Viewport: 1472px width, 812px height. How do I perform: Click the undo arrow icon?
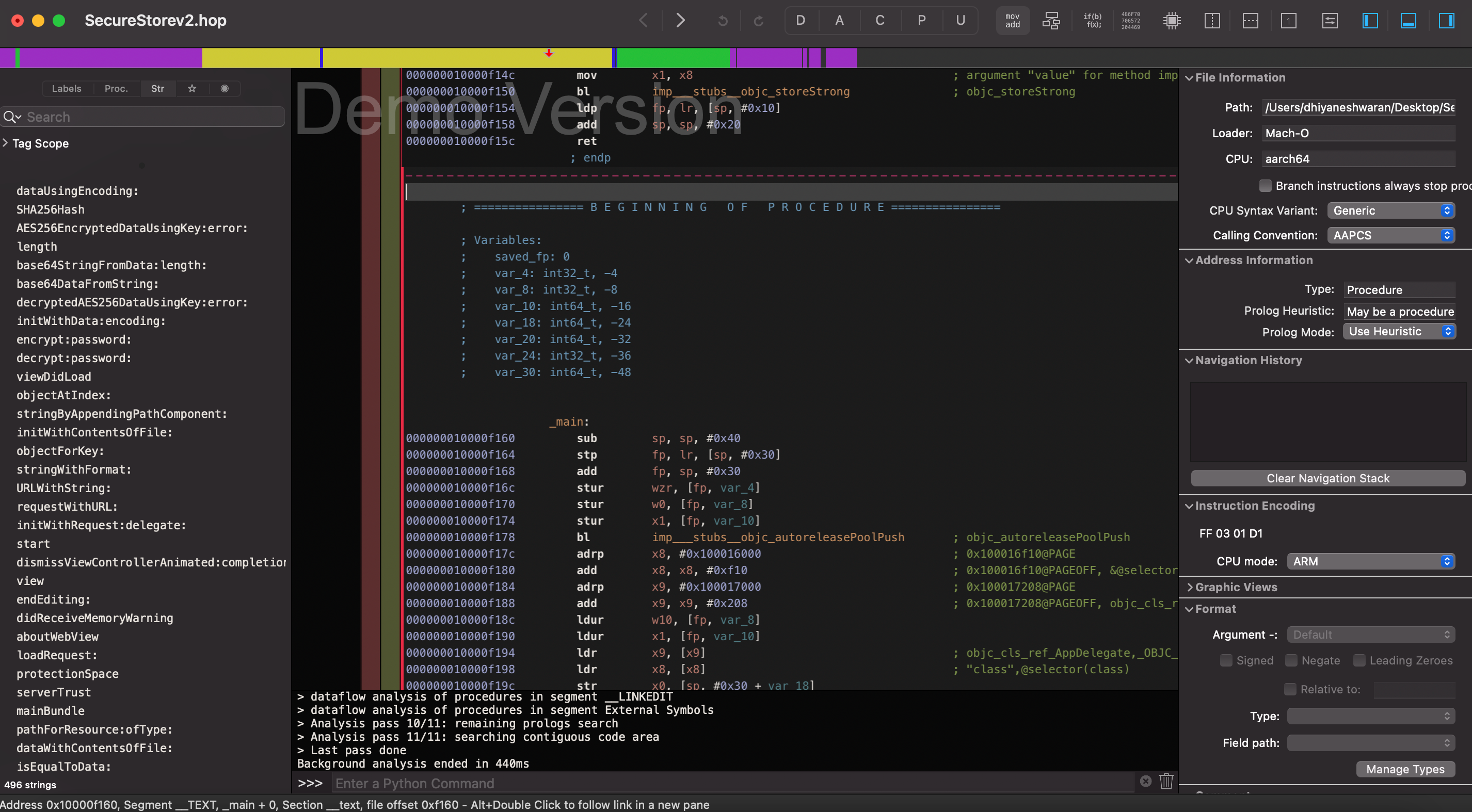pyautogui.click(x=723, y=21)
